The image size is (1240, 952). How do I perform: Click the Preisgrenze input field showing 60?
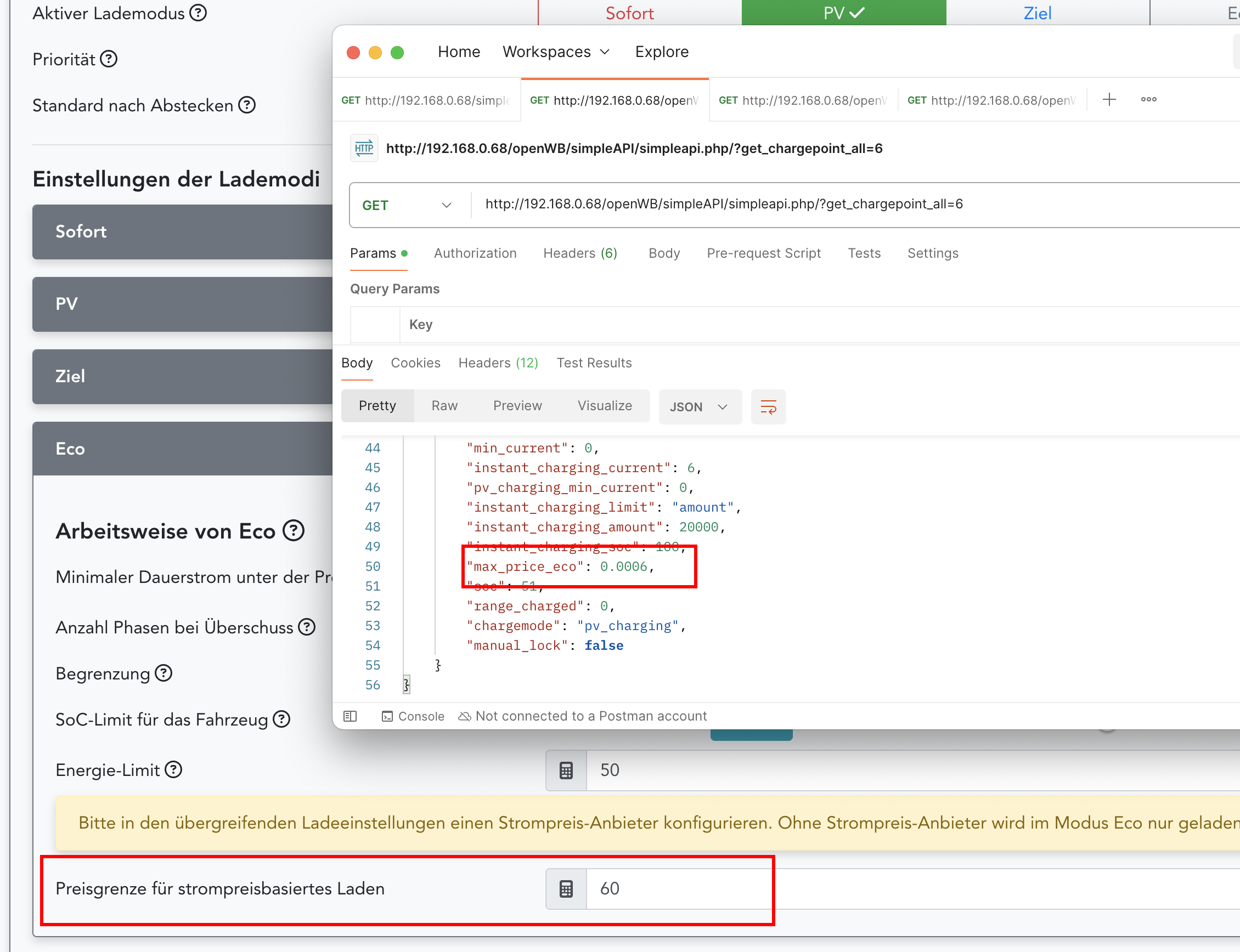[680, 888]
